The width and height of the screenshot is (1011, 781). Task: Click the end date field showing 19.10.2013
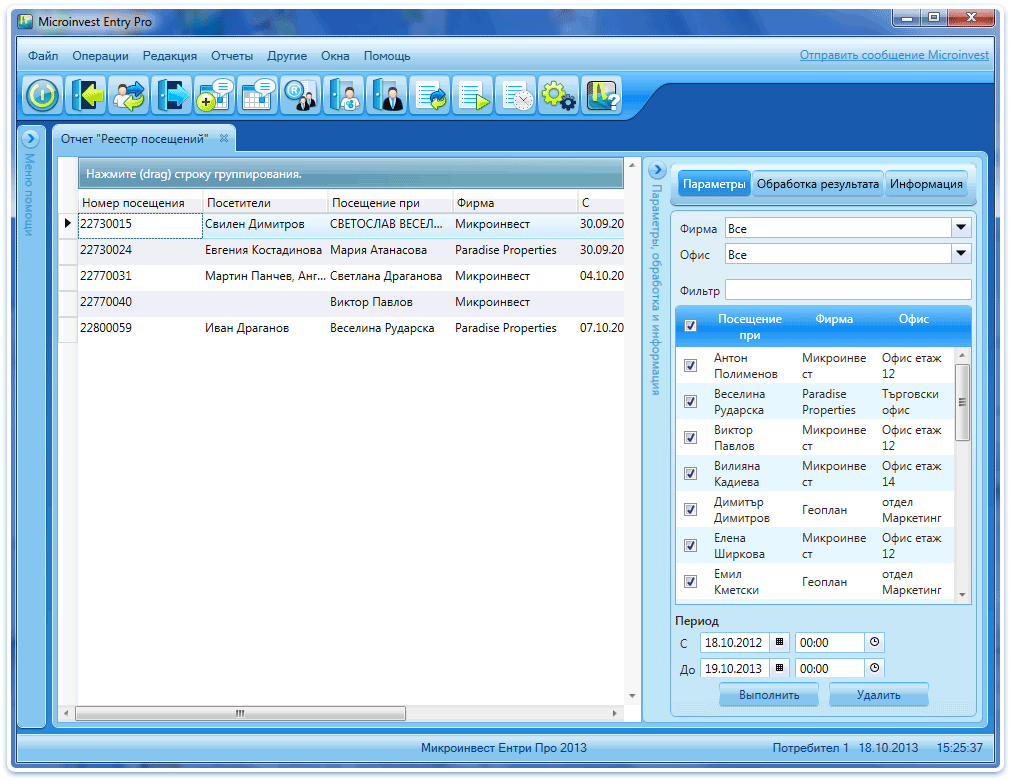pyautogui.click(x=734, y=668)
